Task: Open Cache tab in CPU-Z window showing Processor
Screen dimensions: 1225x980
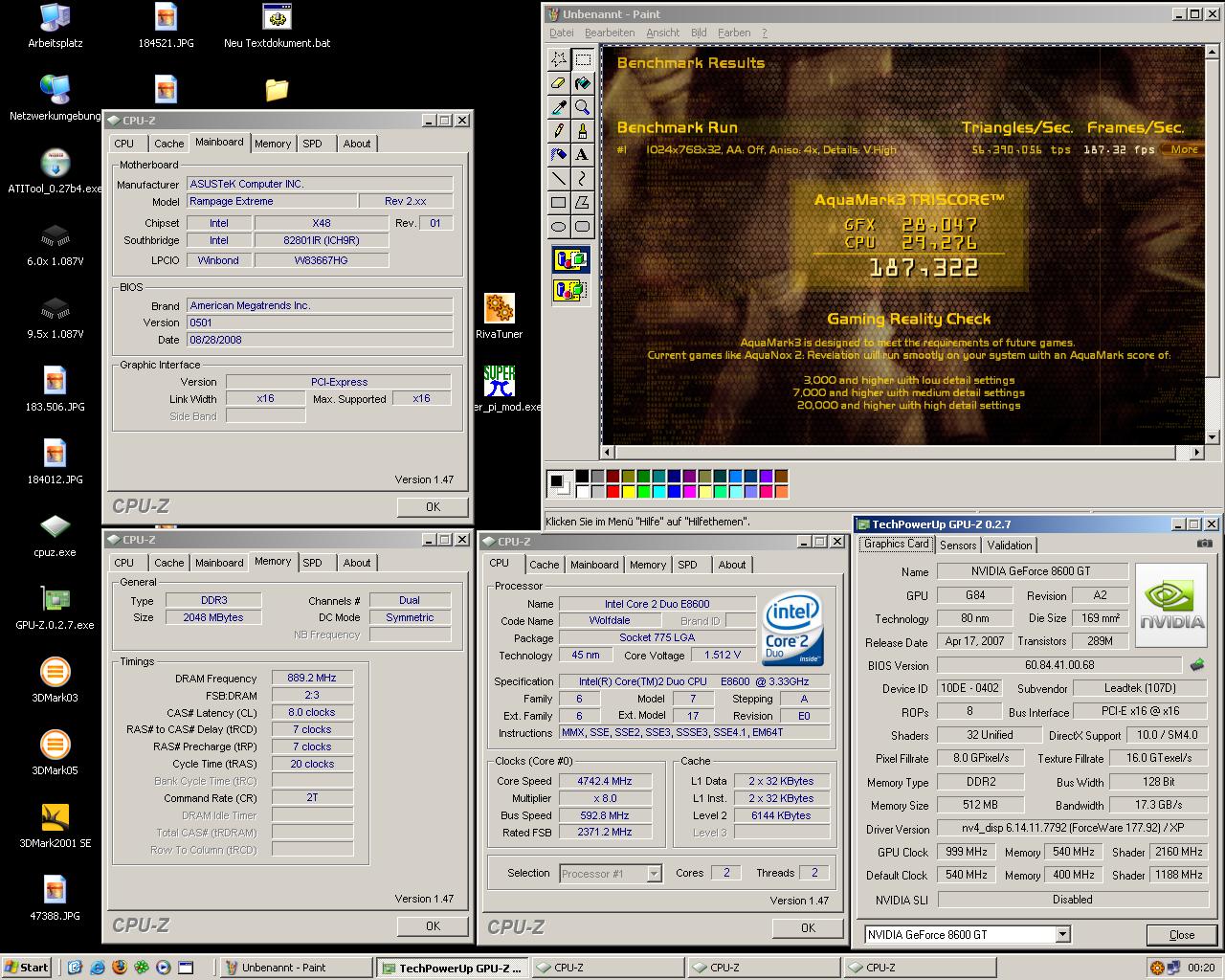Action: pos(544,565)
